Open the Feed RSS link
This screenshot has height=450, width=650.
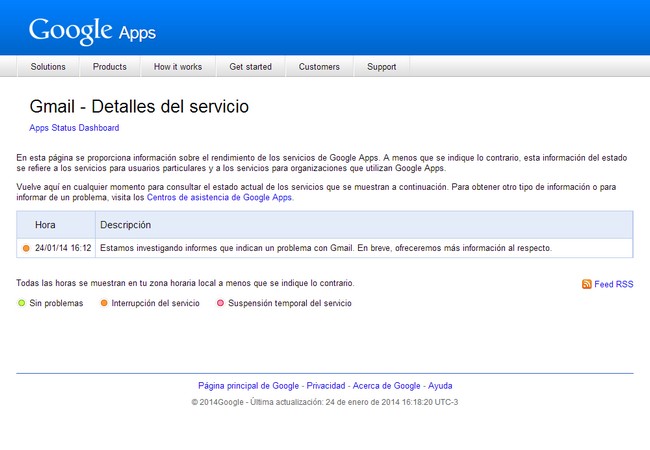tap(614, 284)
